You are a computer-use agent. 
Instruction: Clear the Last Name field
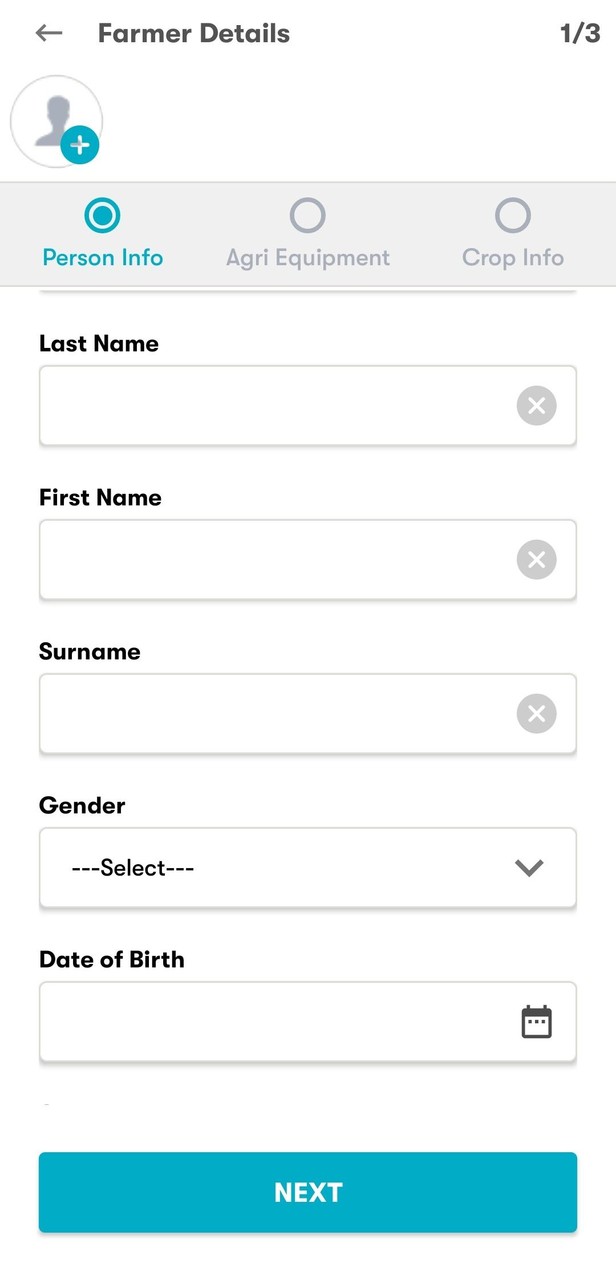point(536,406)
